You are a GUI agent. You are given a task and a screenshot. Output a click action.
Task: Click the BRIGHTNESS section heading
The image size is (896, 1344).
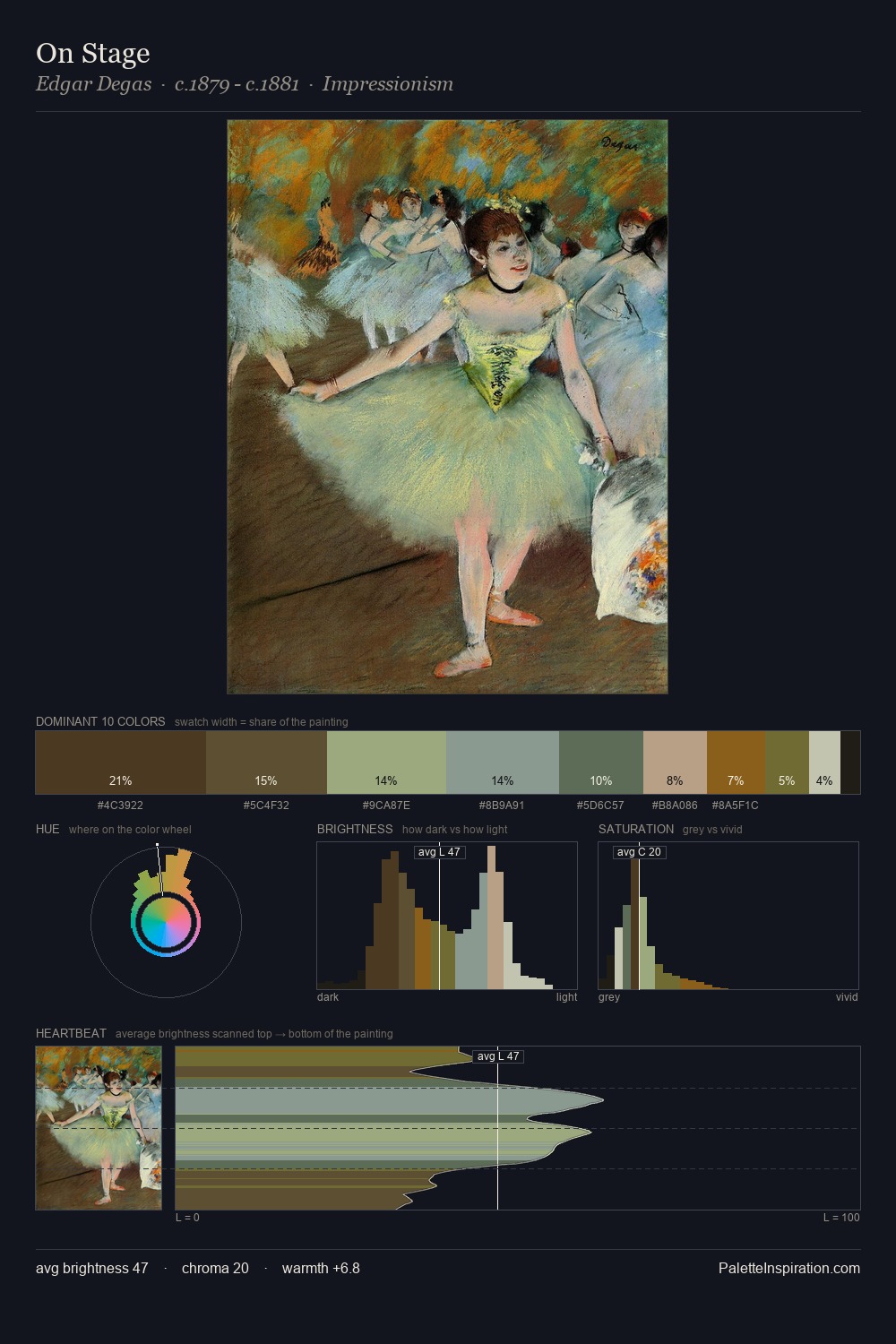tap(355, 829)
